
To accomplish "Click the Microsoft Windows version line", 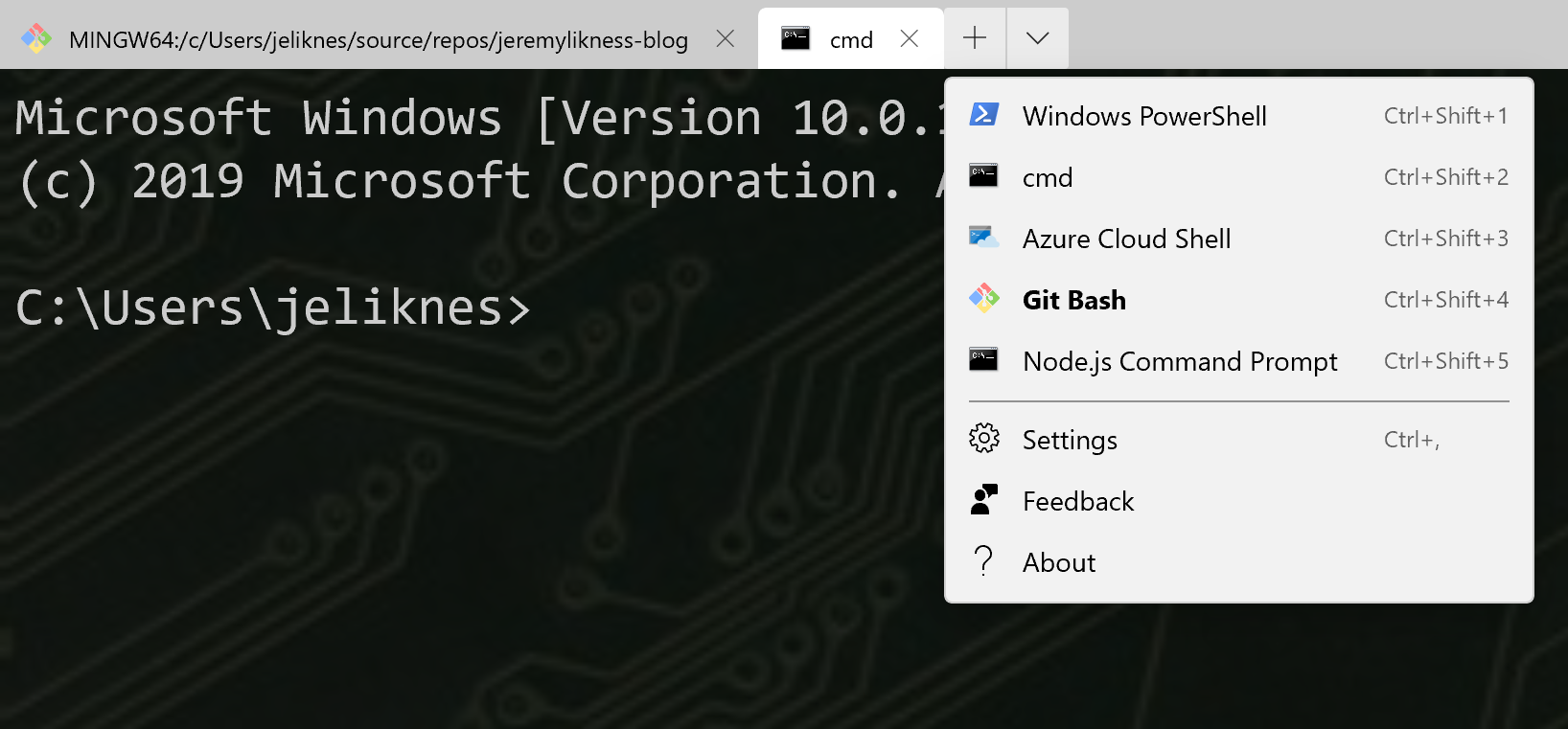I will click(479, 119).
